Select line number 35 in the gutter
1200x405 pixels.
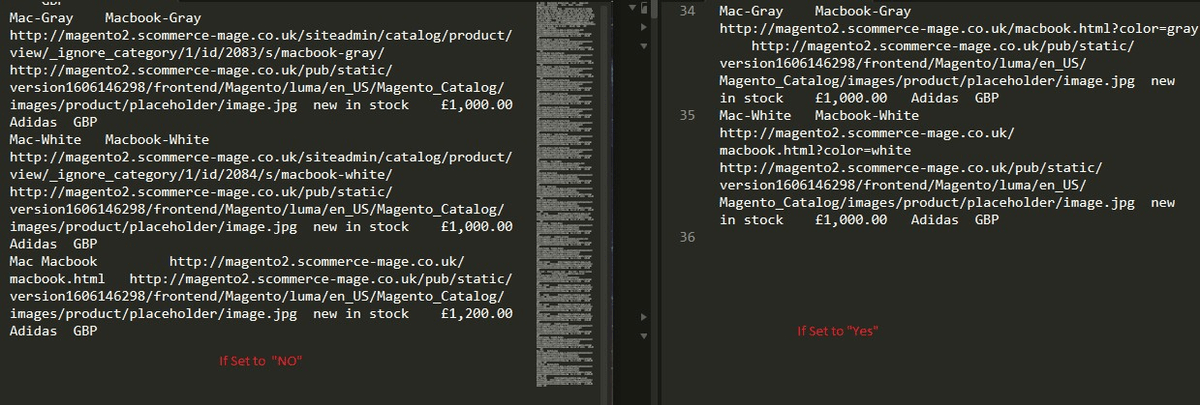coord(686,115)
